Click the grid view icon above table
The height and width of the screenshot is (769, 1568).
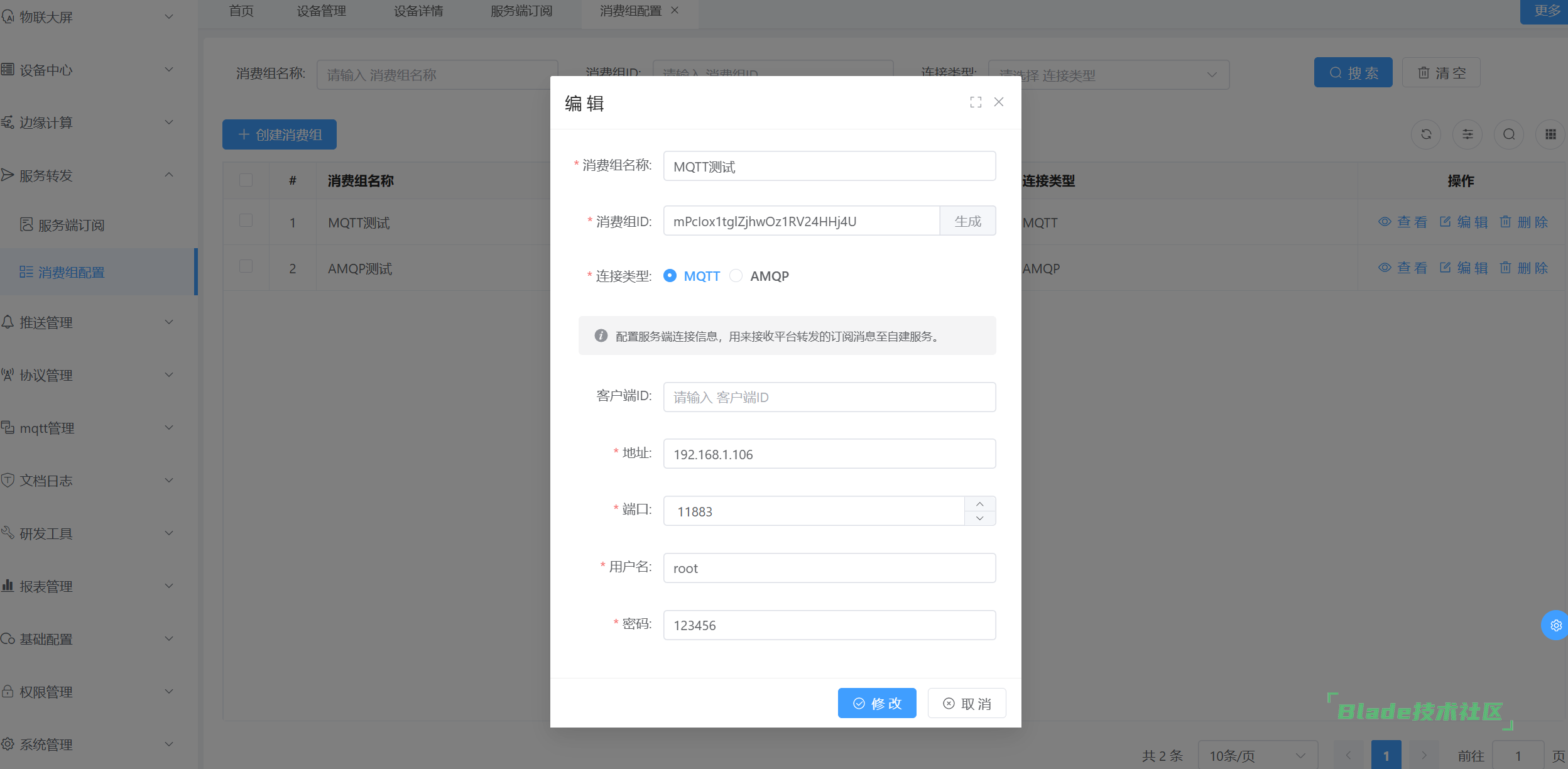click(x=1550, y=134)
